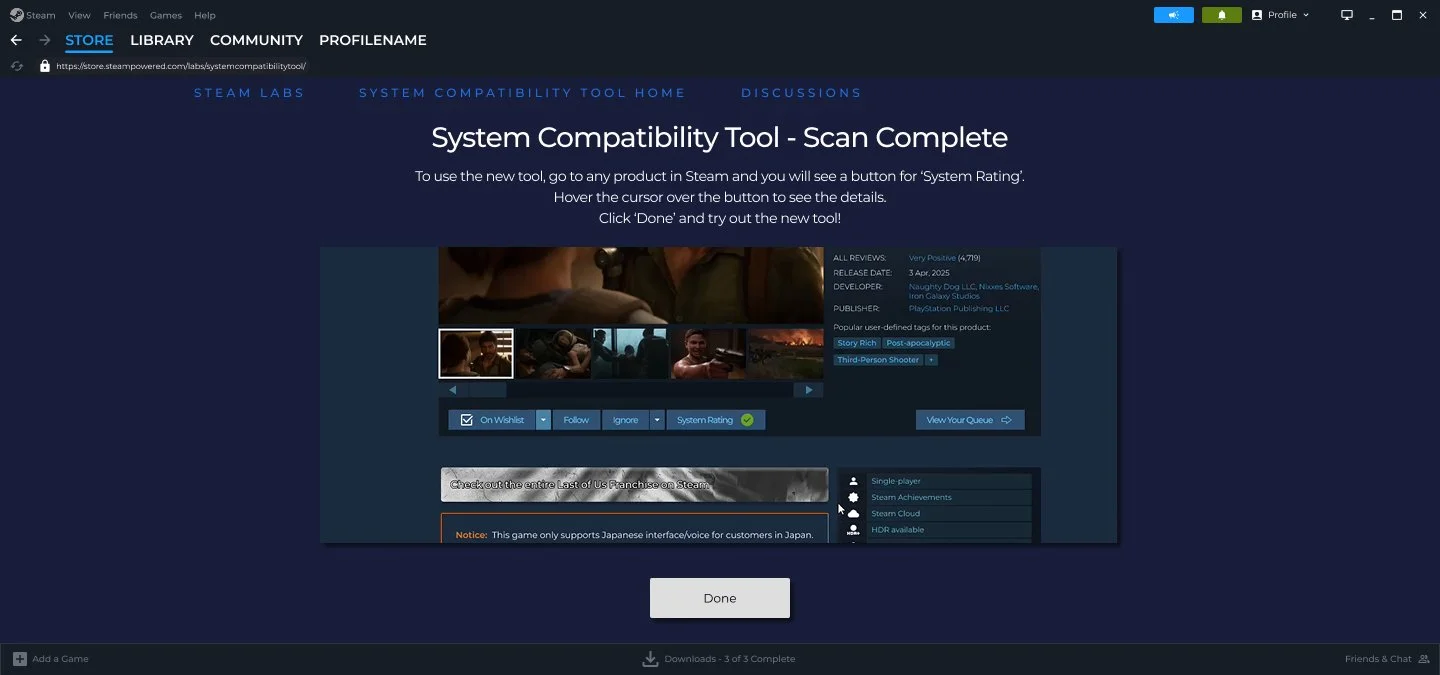
Task: Click the green System Rating checkmark icon
Action: 746,420
